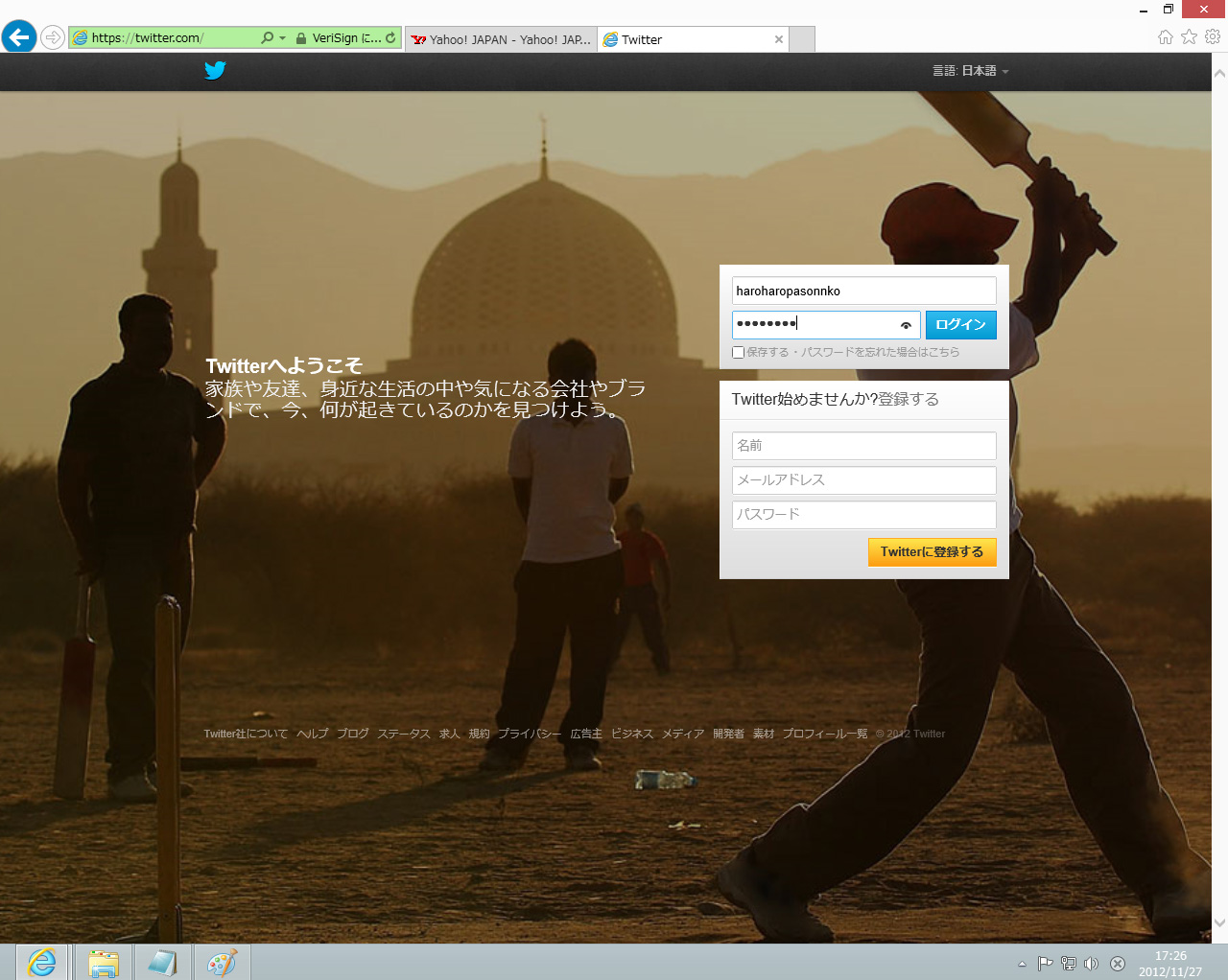The height and width of the screenshot is (980, 1228).
Task: Open the 広告主 footer link
Action: click(586, 734)
